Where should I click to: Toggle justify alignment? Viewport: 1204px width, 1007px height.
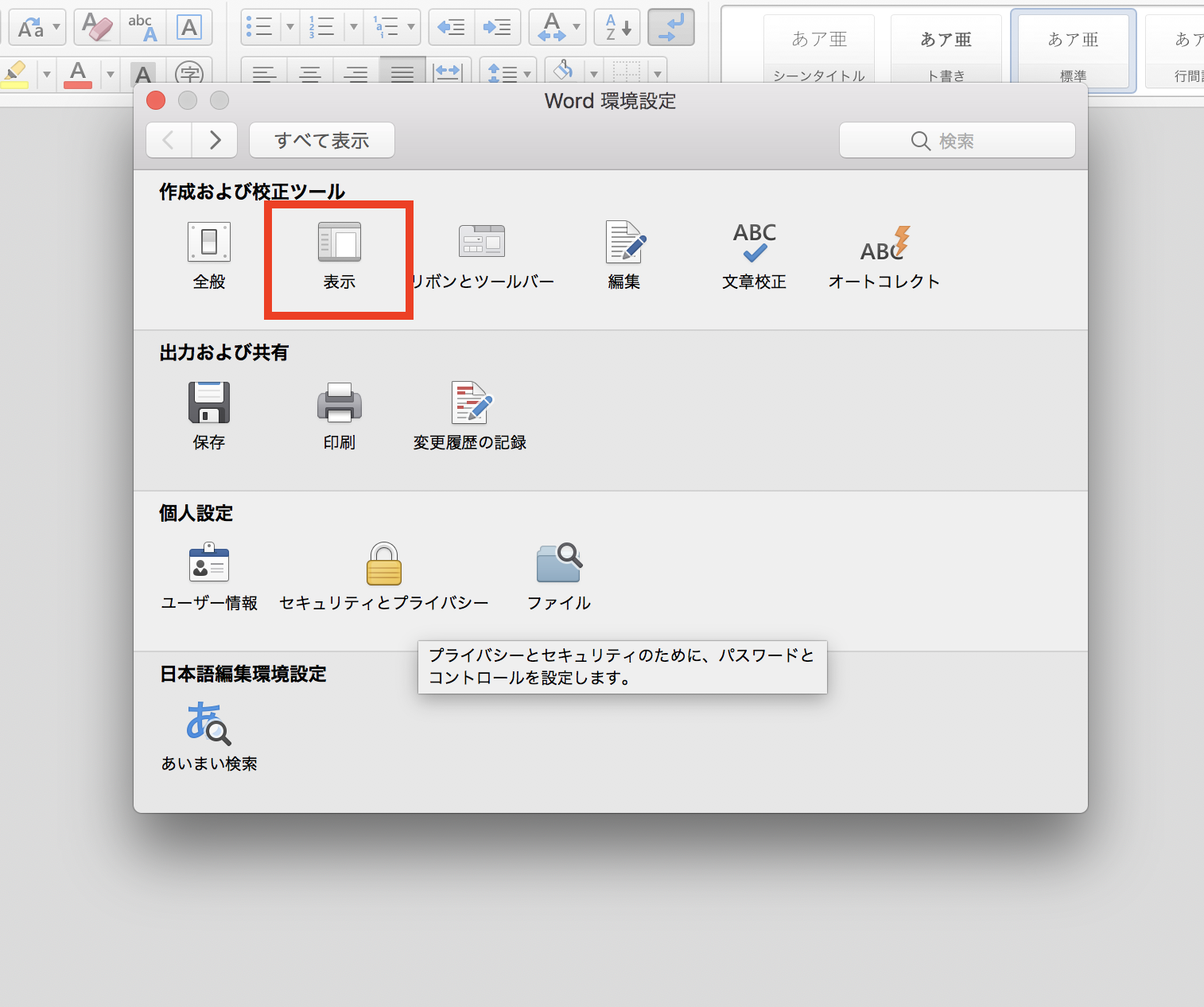(402, 73)
